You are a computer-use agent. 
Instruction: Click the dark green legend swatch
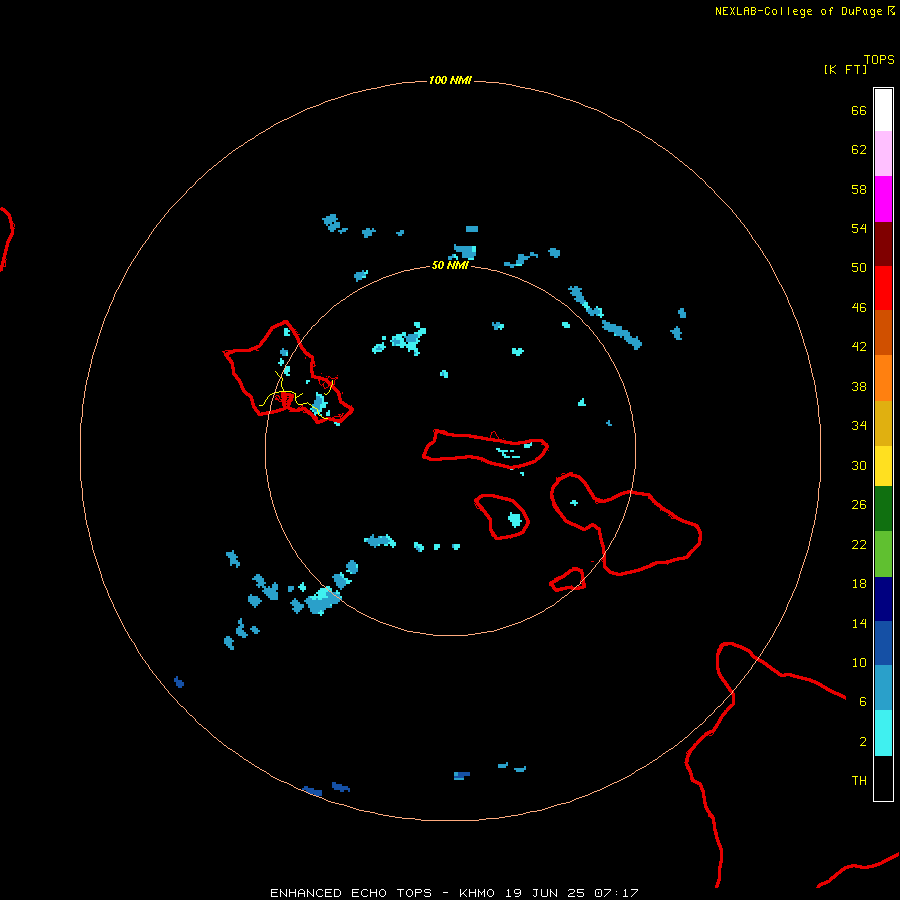[x=883, y=509]
